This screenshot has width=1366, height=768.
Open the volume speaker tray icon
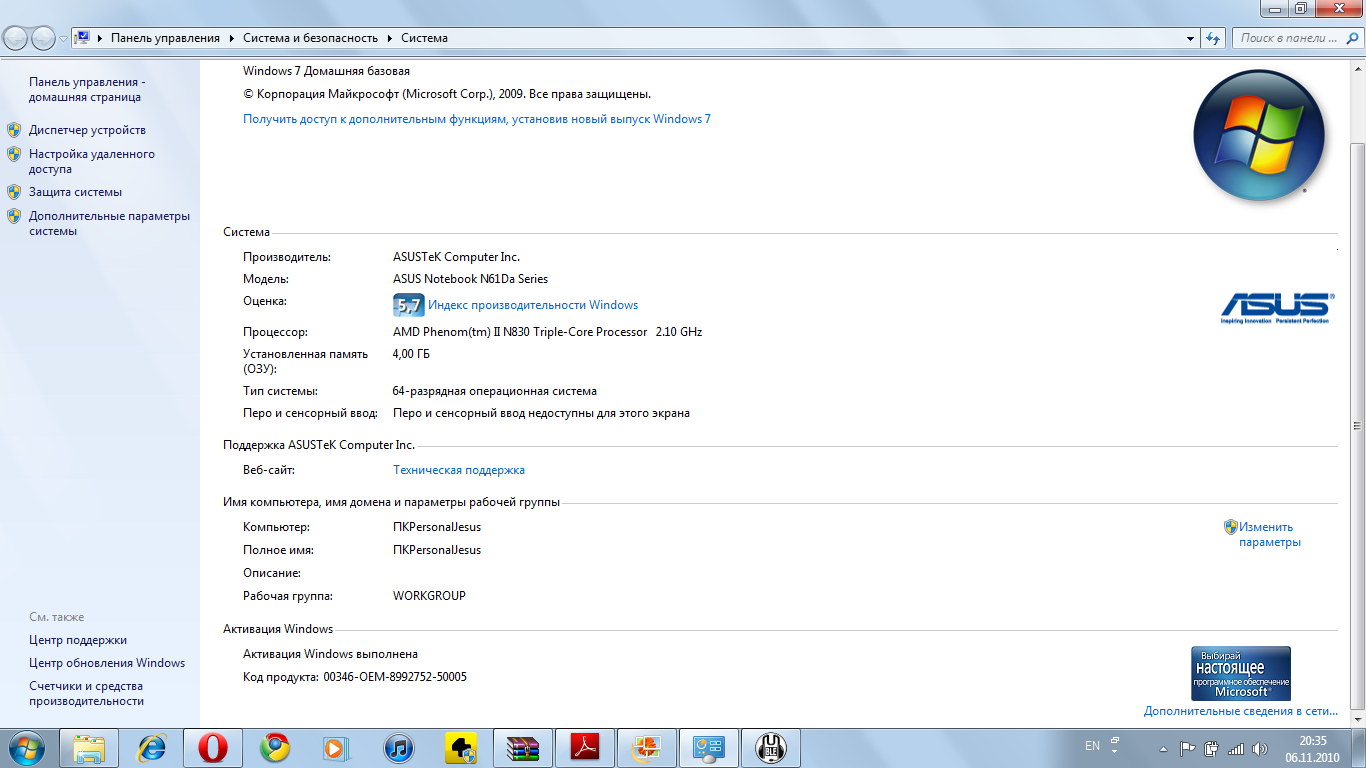point(1260,748)
